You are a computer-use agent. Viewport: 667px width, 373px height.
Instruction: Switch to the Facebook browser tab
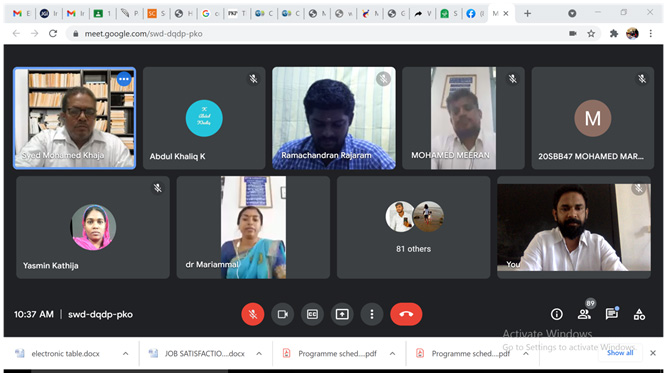(x=475, y=14)
